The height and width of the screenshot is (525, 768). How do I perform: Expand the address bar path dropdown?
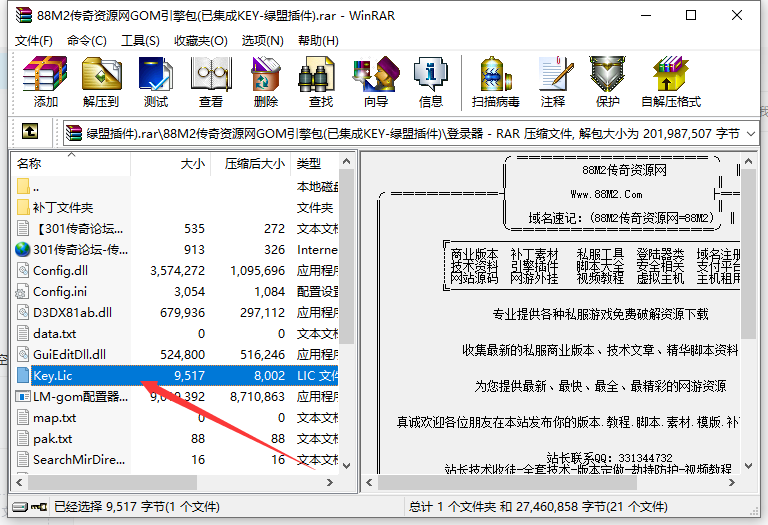coord(751,133)
